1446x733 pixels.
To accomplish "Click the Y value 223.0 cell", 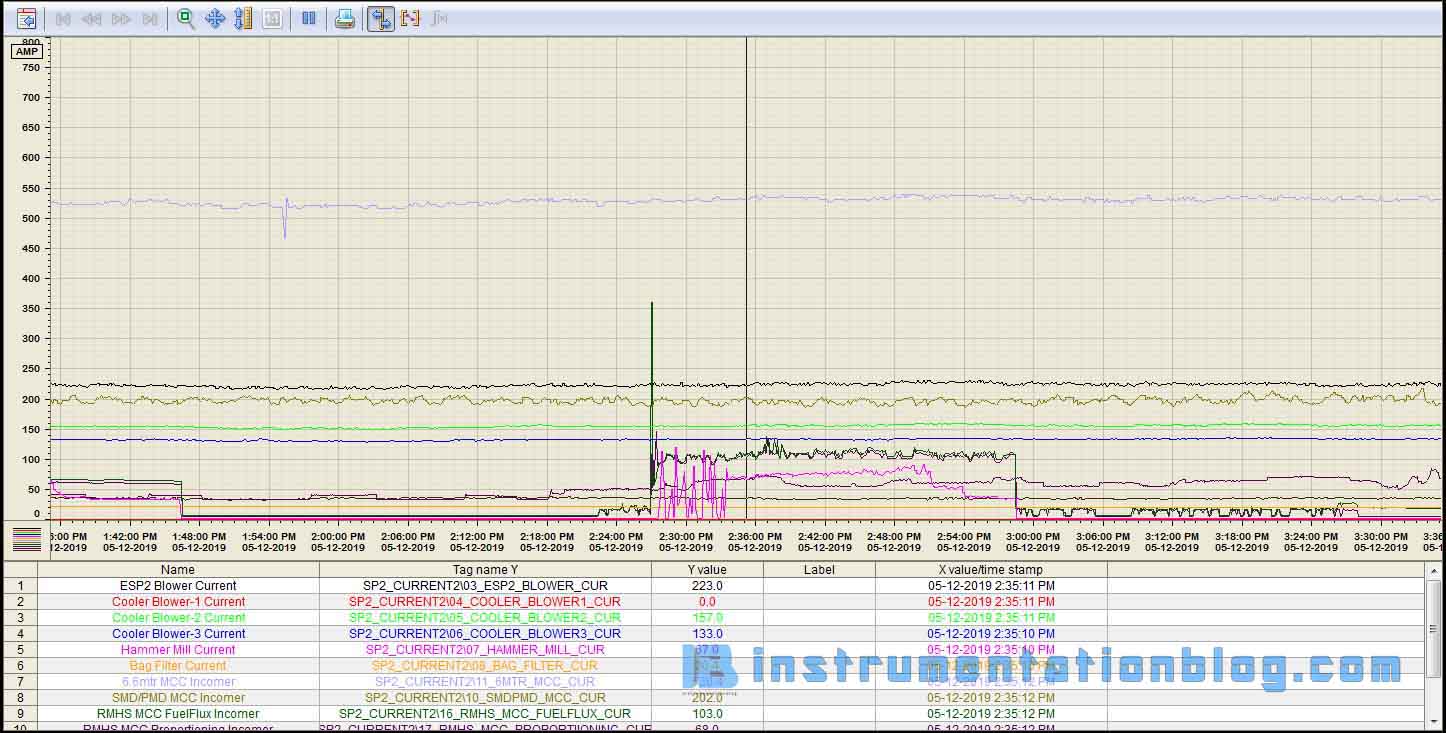I will tap(707, 586).
